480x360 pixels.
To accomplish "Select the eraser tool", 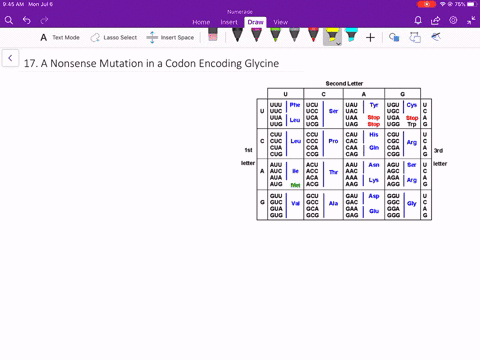I will pos(213,35).
